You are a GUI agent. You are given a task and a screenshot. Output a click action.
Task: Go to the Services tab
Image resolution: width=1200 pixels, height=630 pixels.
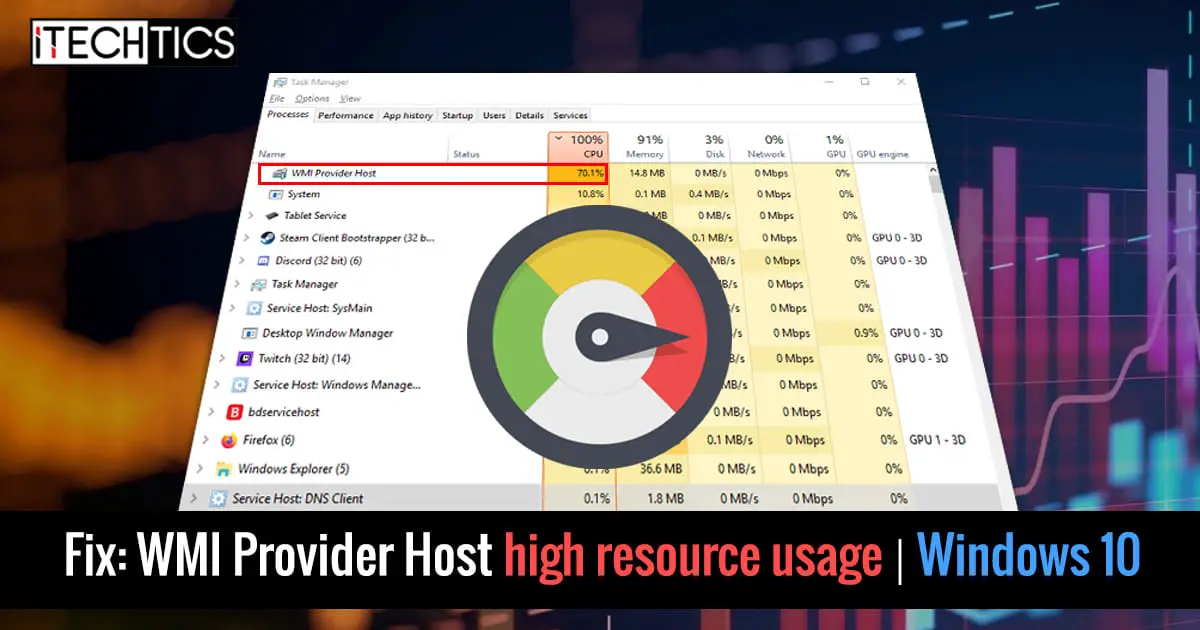point(570,116)
